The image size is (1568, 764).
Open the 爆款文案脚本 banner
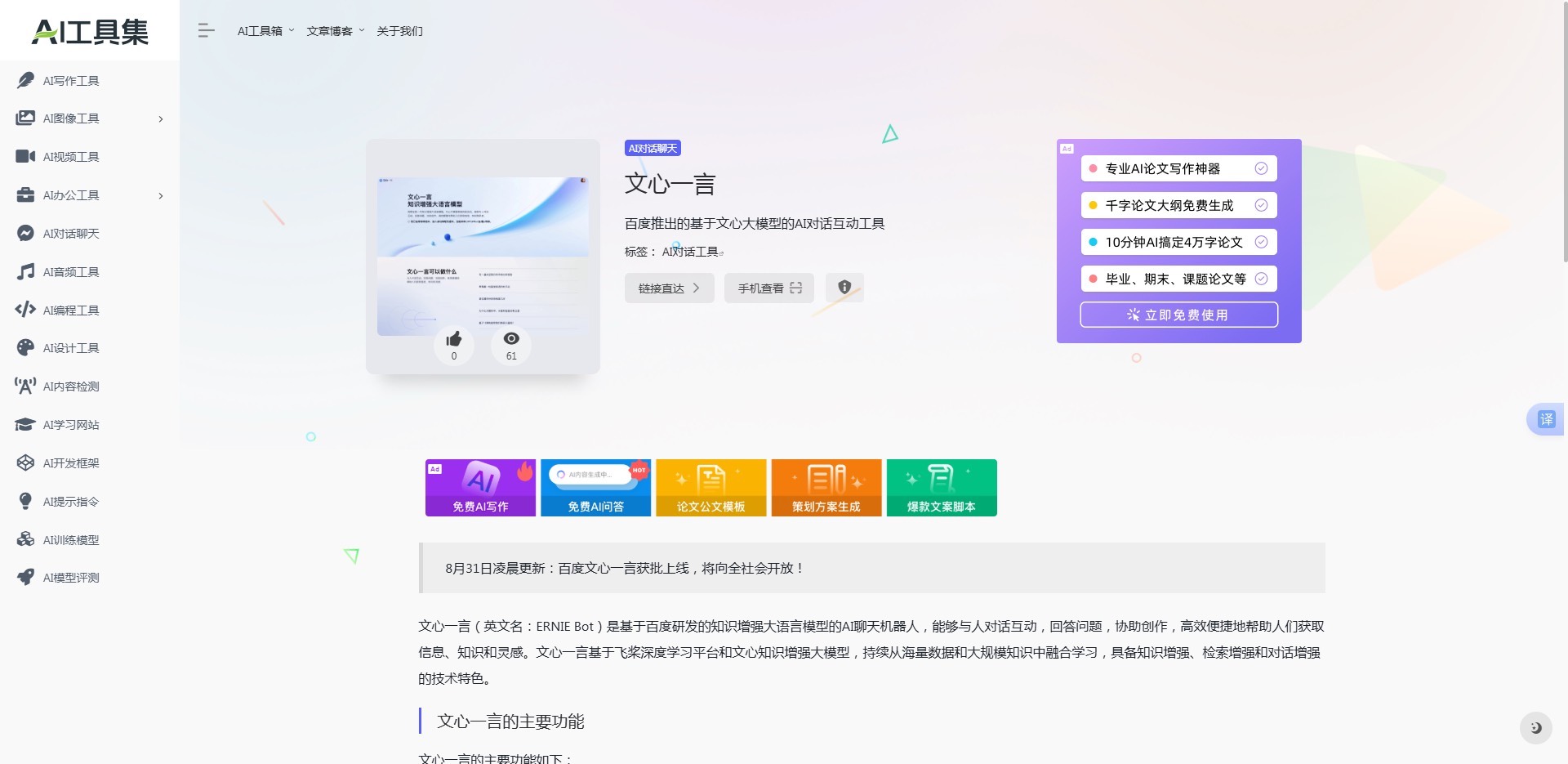[x=942, y=488]
